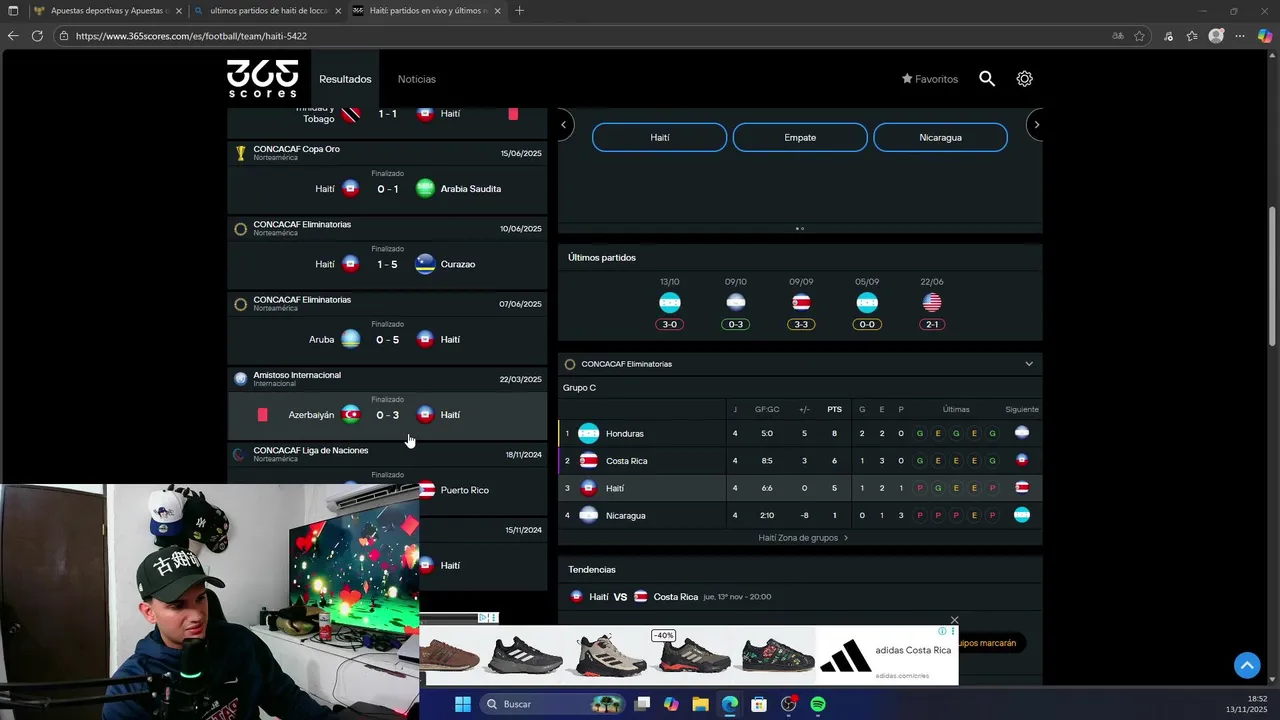Viewport: 1280px width, 720px height.
Task: Close the adidas advertisement banner
Action: [954, 620]
